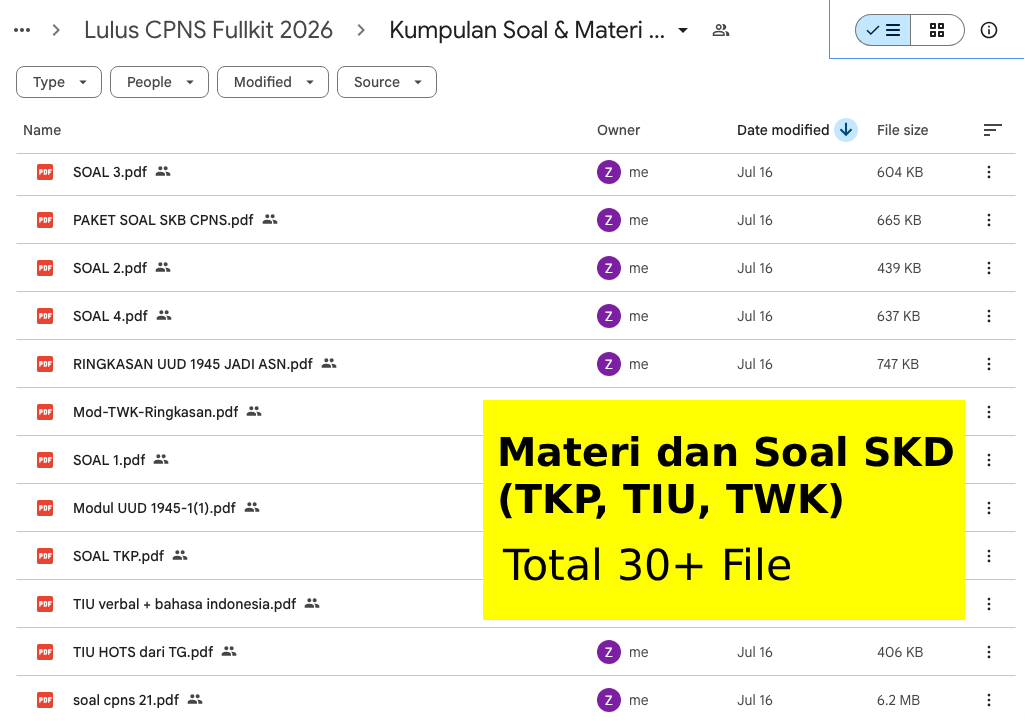This screenshot has width=1025, height=721.
Task: Open more actions for TIU HOTS dari TG.pdf
Action: pyautogui.click(x=988, y=652)
